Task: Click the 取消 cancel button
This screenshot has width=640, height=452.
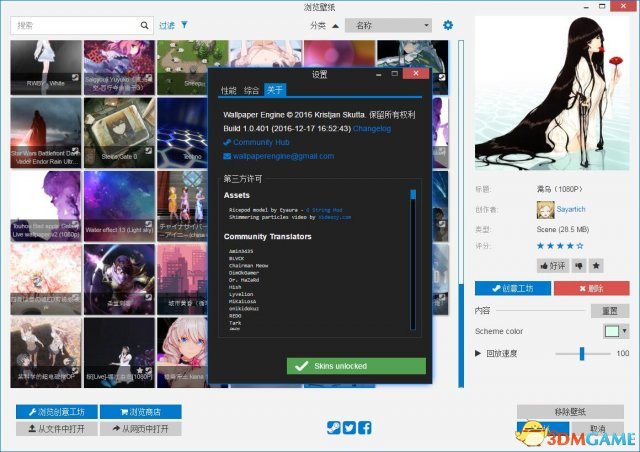Action: (598, 429)
